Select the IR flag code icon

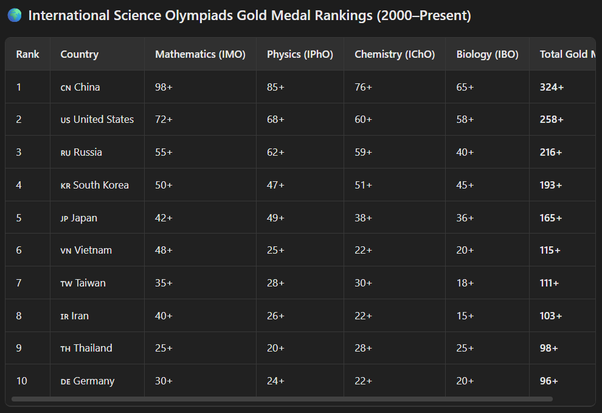[65, 316]
